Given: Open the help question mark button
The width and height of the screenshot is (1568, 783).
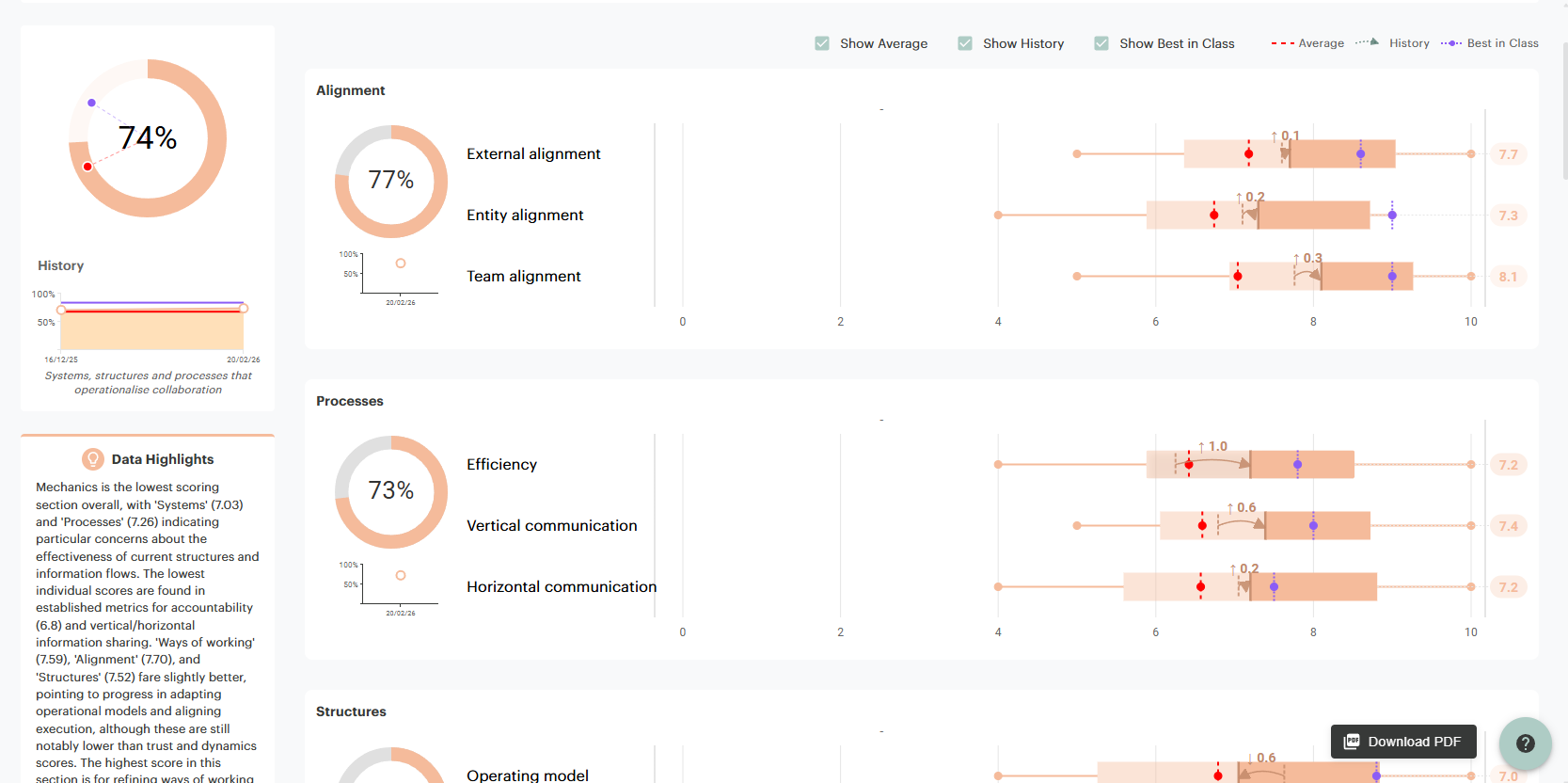Looking at the screenshot, I should point(1526,743).
